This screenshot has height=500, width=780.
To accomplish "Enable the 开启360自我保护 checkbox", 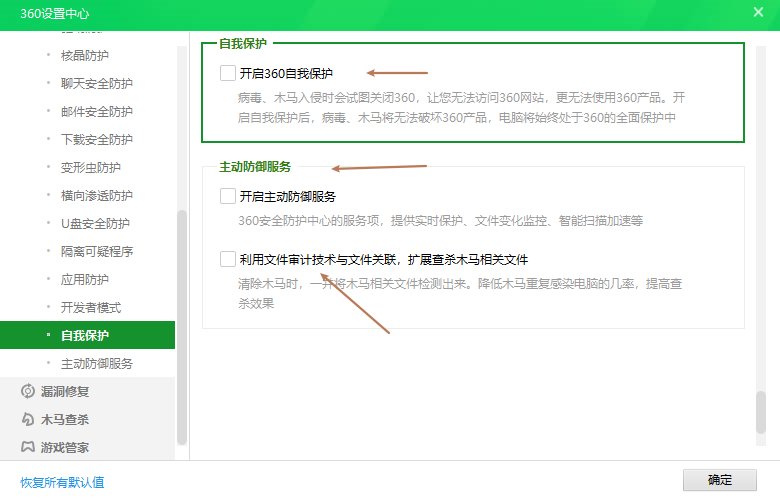I will pyautogui.click(x=228, y=73).
